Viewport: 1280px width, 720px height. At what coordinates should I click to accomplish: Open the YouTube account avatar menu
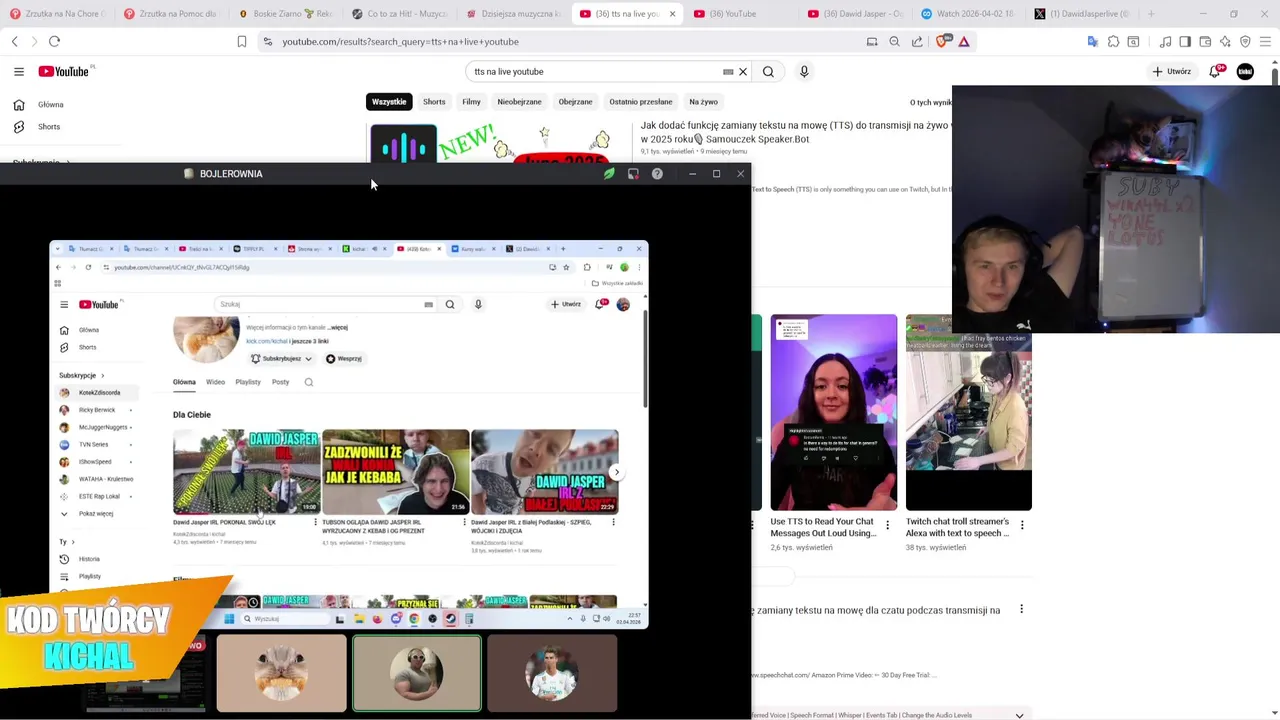point(1245,71)
